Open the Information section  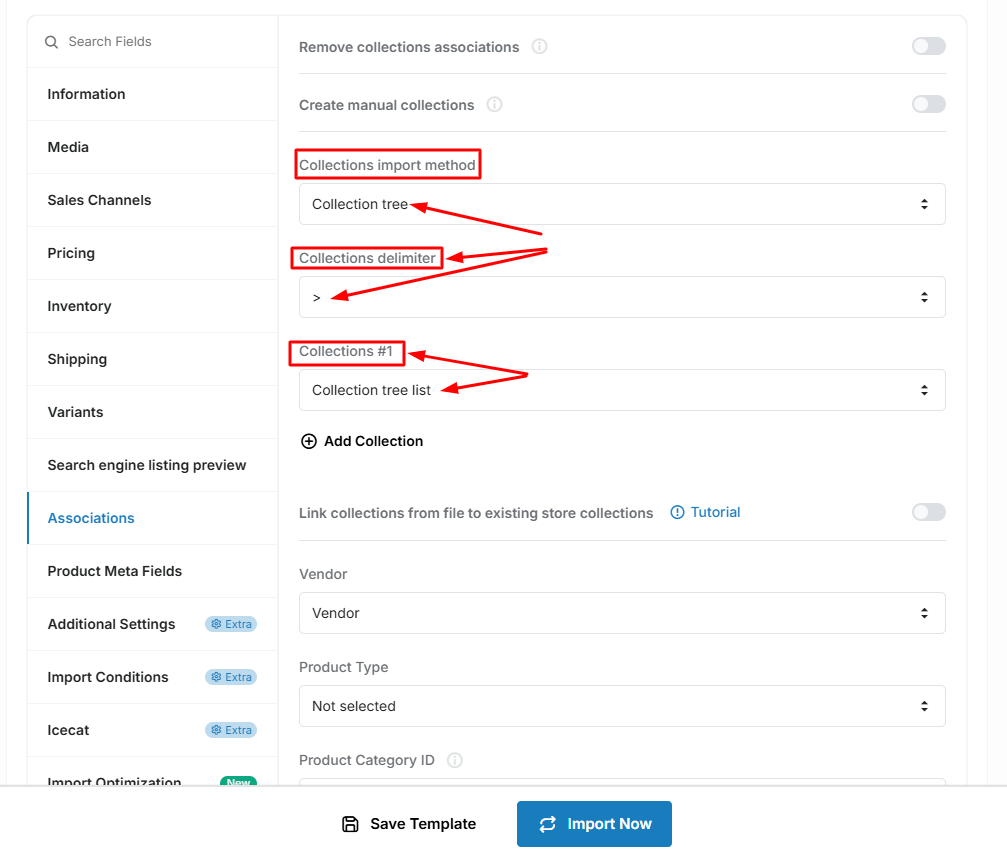pos(152,94)
